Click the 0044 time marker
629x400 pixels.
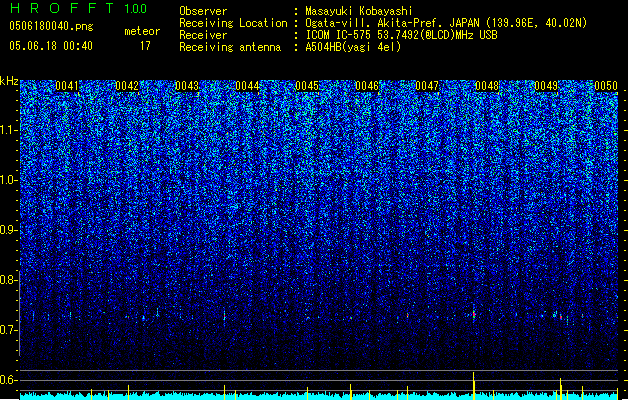coord(247,86)
